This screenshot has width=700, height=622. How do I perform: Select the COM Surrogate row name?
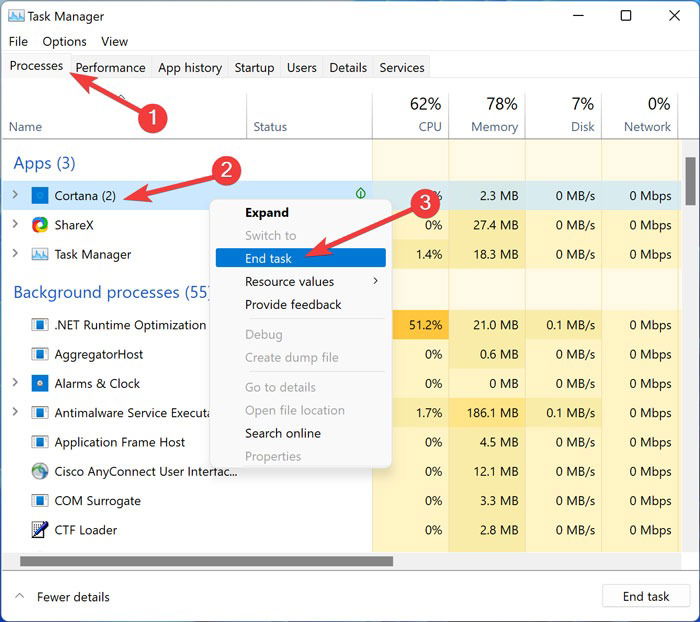pos(97,501)
